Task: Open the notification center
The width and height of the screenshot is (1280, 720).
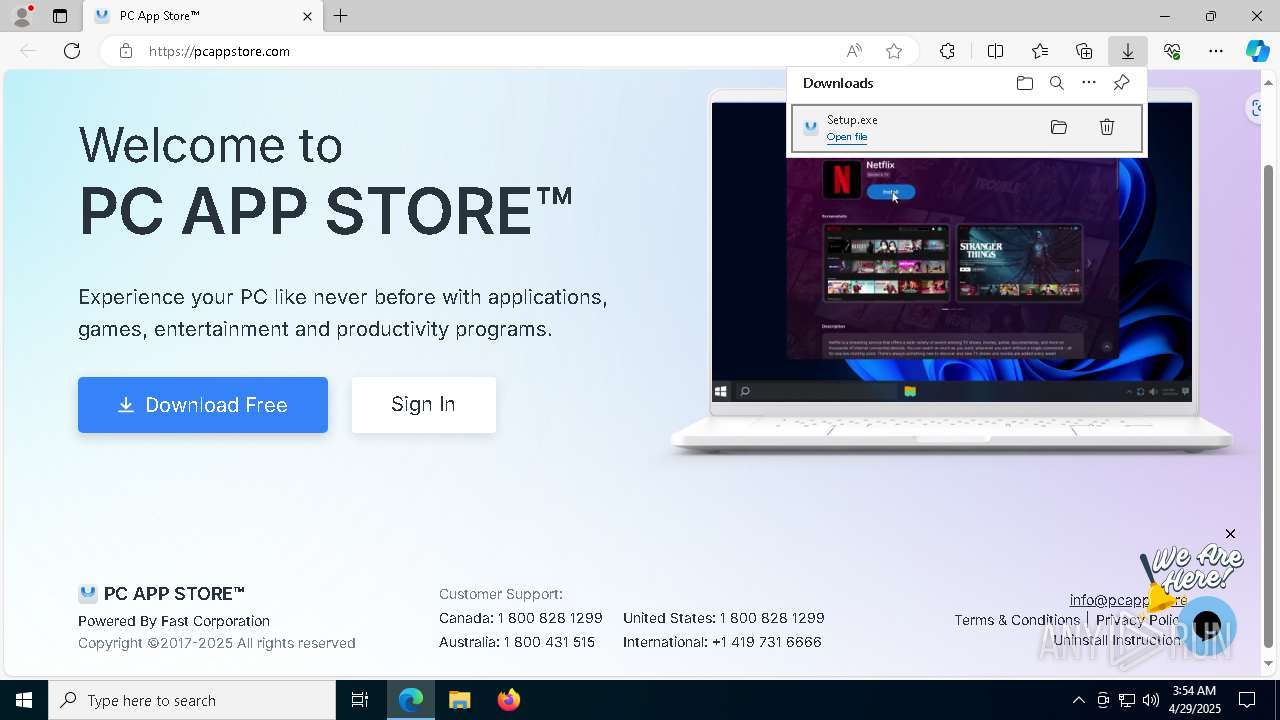Action: (x=1247, y=700)
